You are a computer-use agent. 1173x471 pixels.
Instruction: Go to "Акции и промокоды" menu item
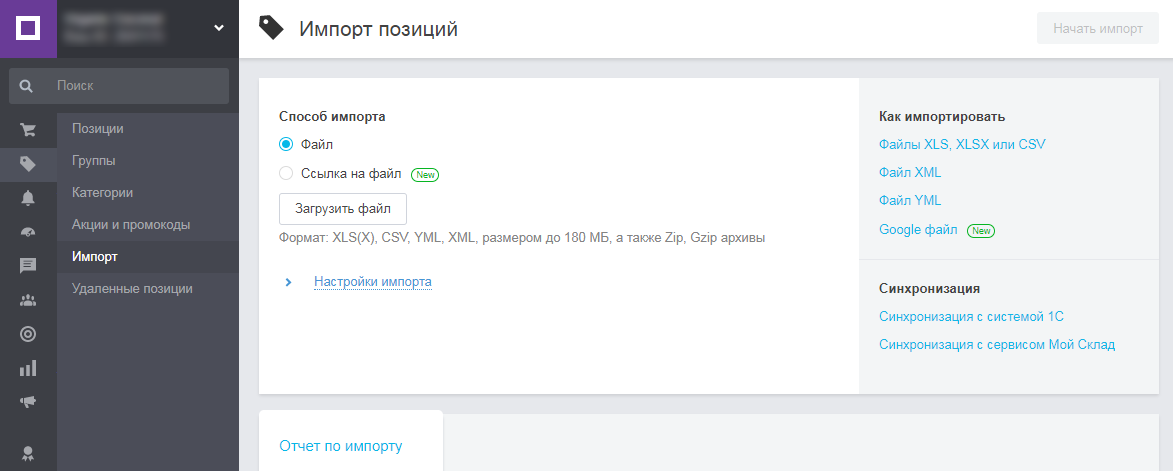(x=131, y=225)
